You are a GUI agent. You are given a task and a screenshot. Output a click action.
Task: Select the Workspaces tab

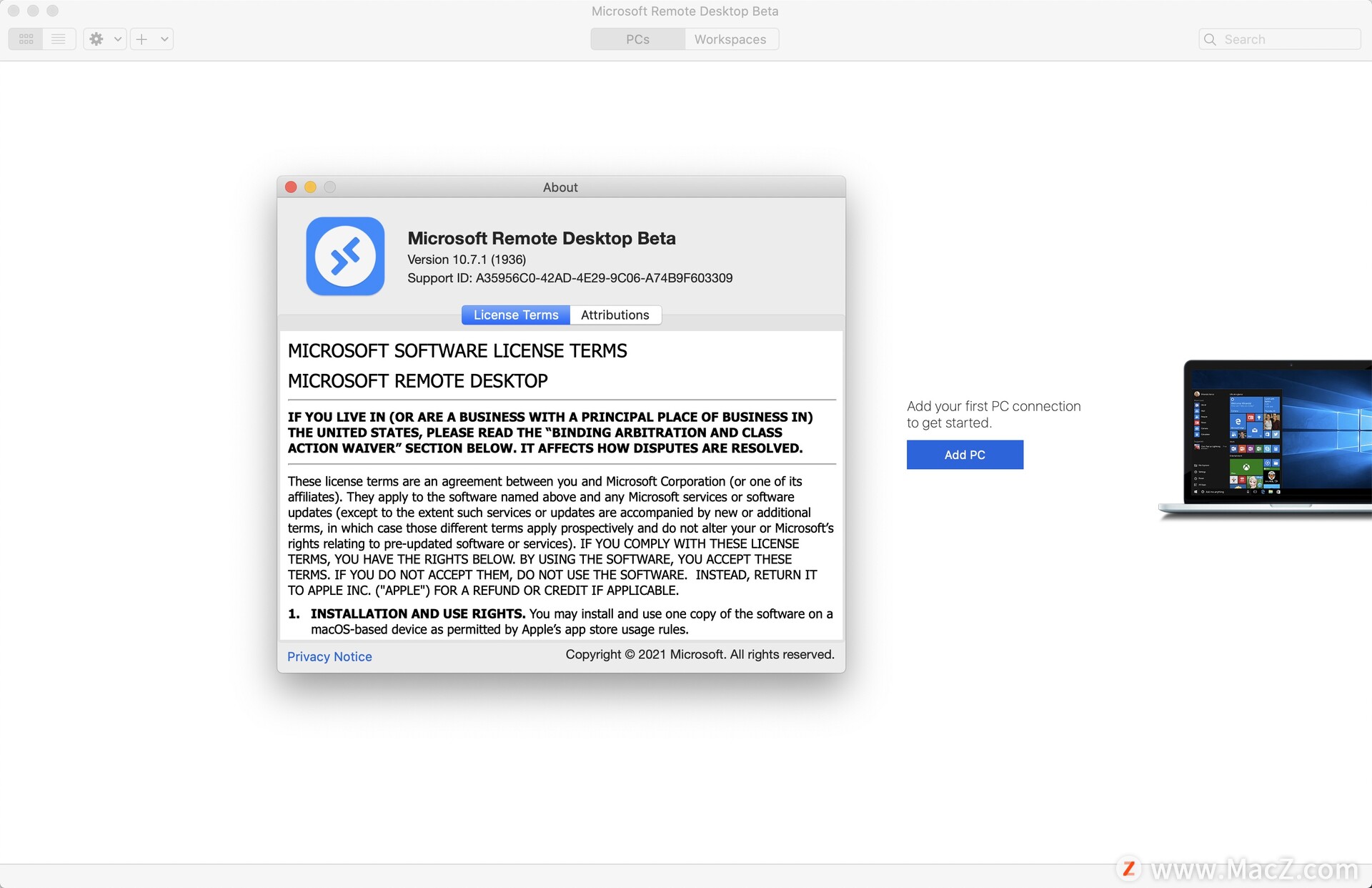(x=730, y=39)
